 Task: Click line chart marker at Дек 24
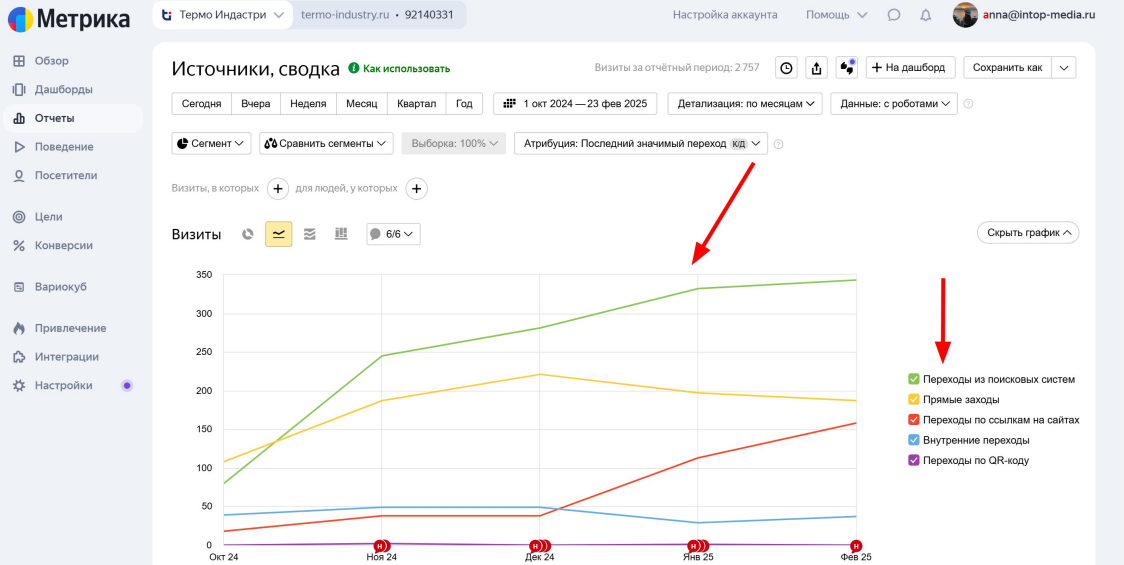[537, 546]
